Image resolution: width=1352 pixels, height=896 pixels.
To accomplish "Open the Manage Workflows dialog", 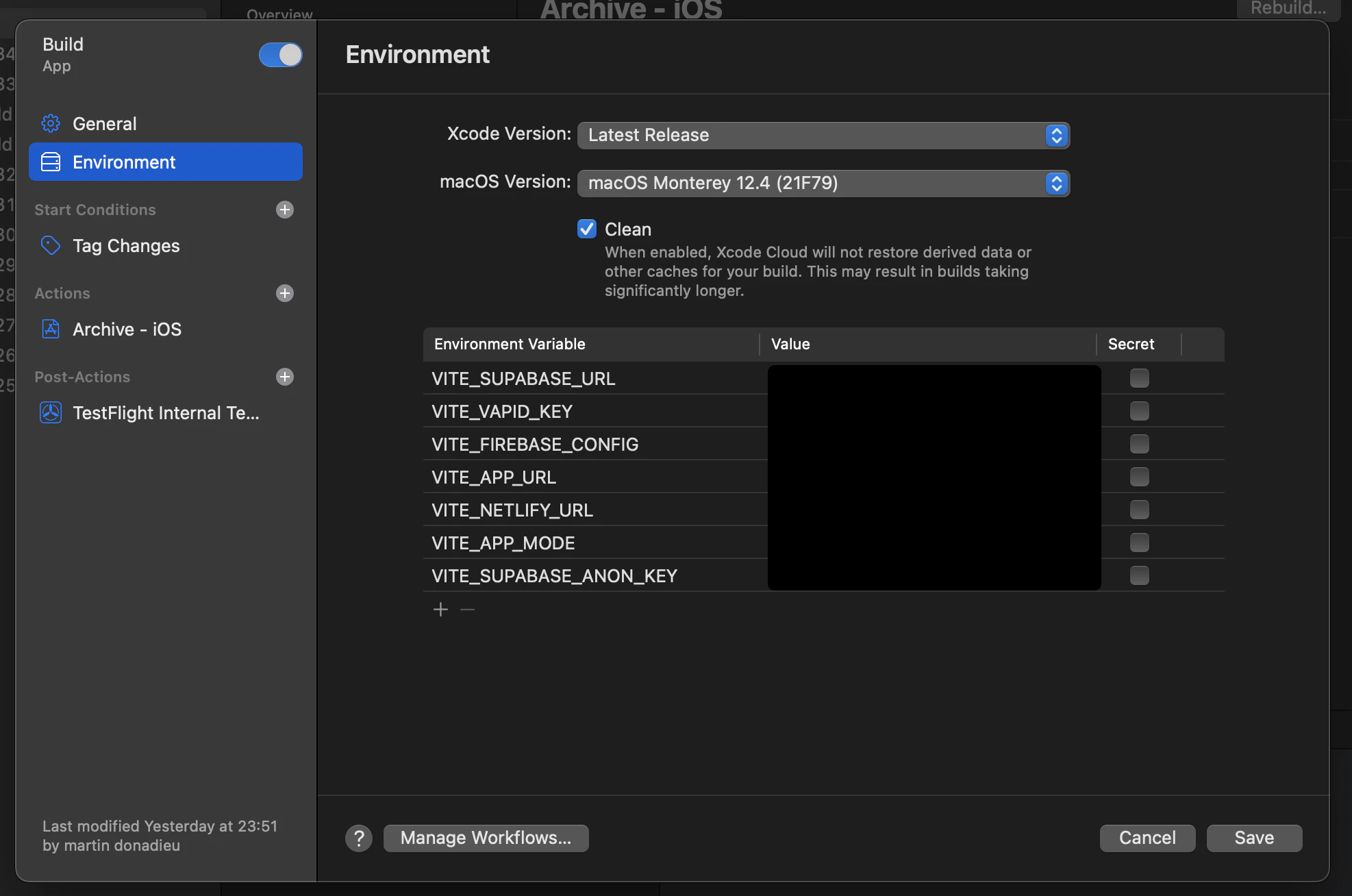I will (486, 838).
